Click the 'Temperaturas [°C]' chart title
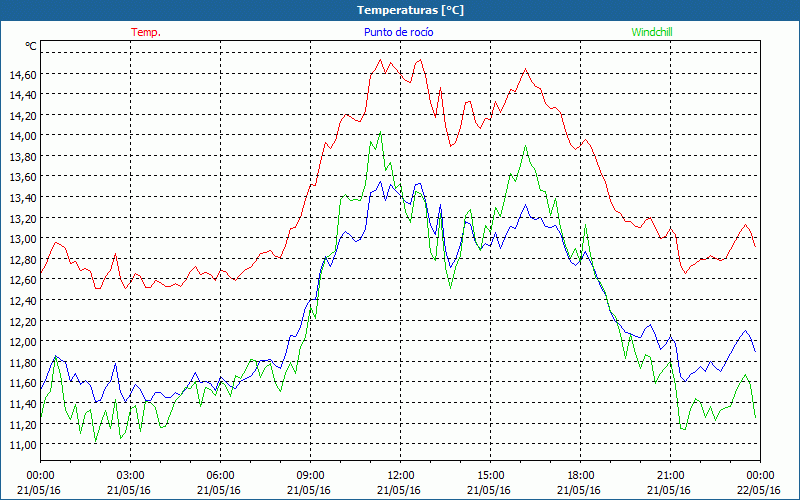 (x=410, y=10)
